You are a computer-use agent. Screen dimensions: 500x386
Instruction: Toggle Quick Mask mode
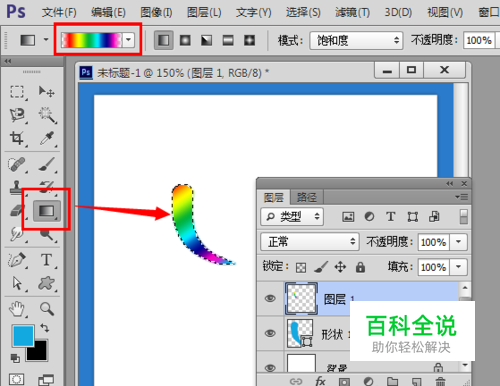(x=16, y=379)
